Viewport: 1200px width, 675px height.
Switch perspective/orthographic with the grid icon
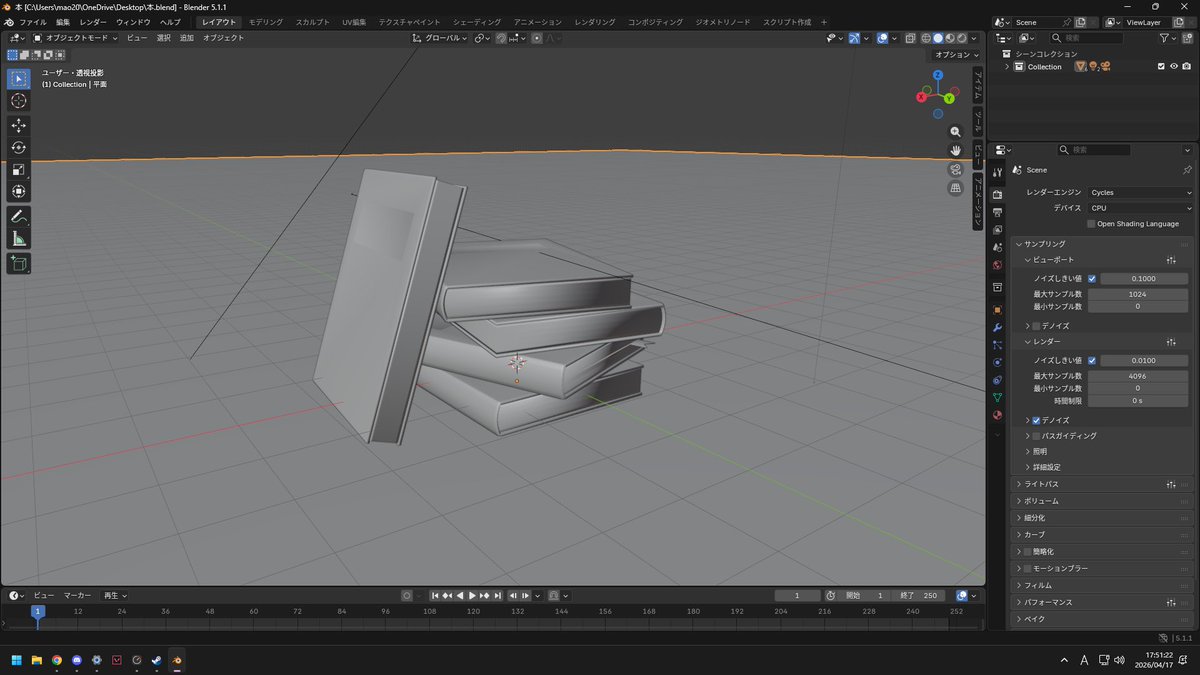tap(955, 187)
